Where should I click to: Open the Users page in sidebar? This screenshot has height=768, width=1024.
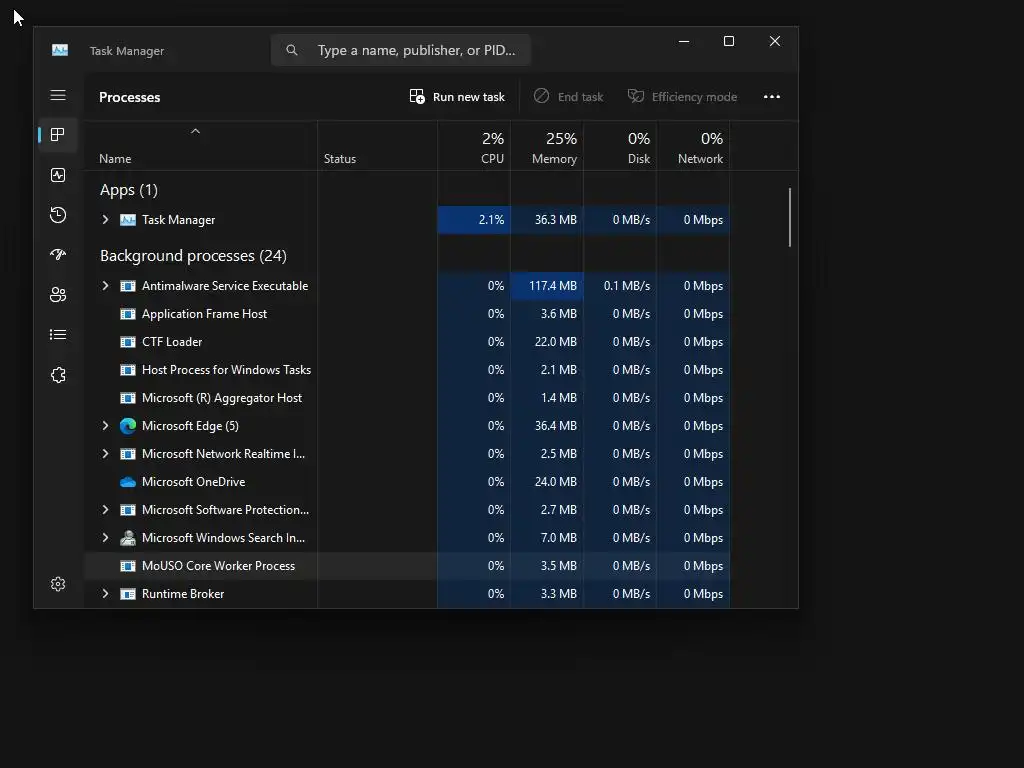(57, 295)
